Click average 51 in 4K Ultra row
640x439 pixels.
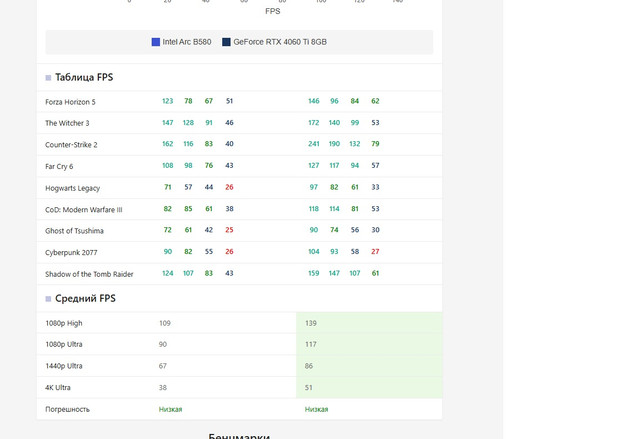pos(309,388)
